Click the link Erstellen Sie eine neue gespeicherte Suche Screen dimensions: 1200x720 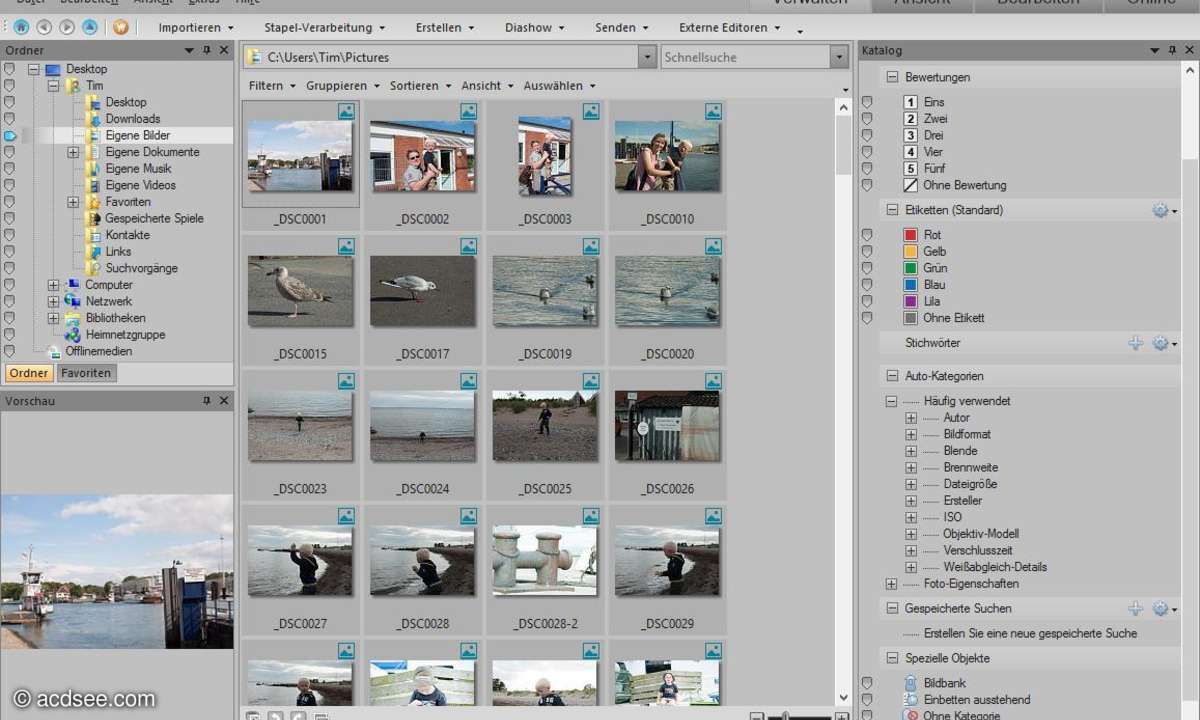pyautogui.click(x=1030, y=633)
